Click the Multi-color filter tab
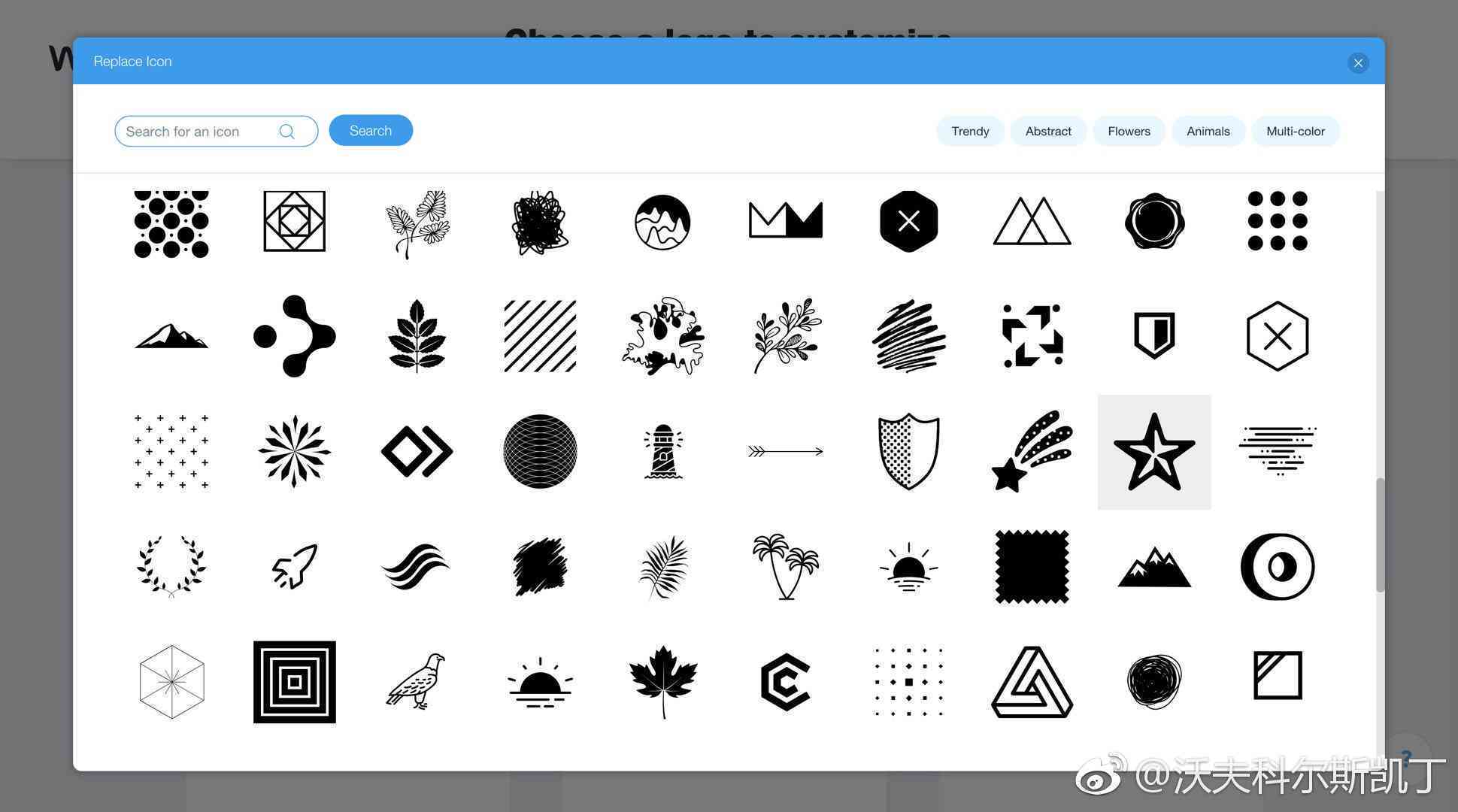 point(1295,130)
